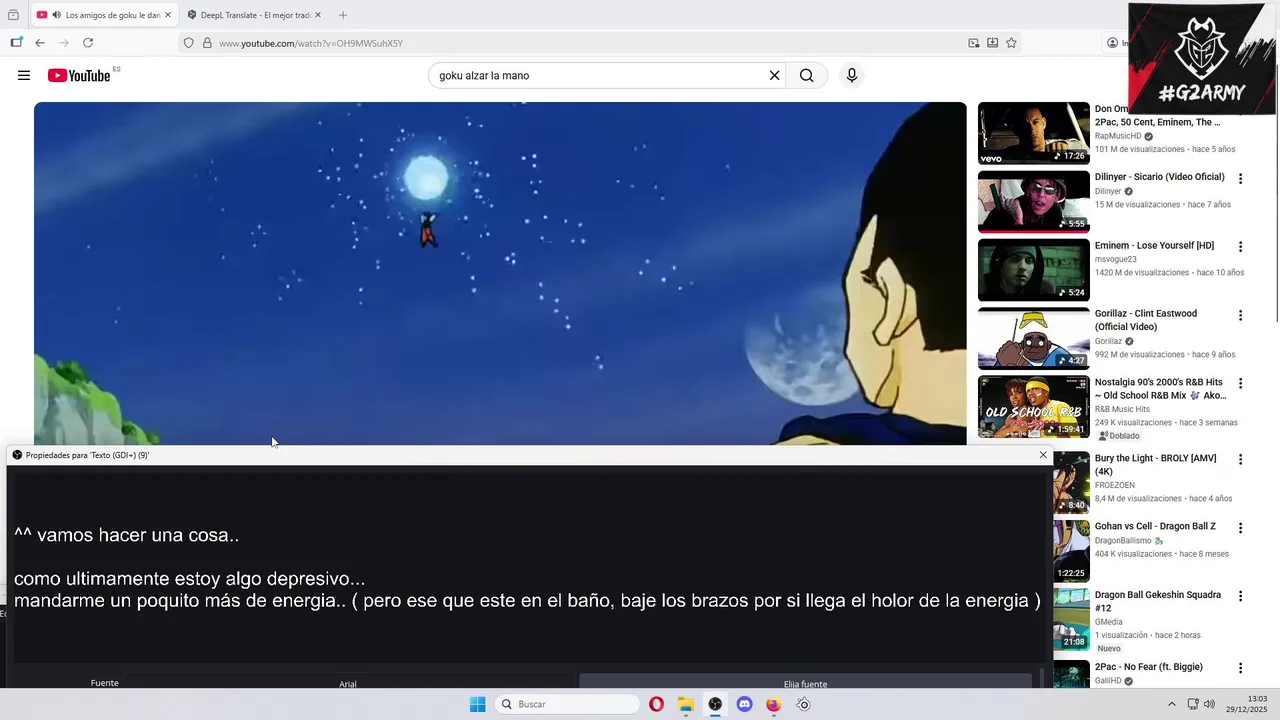Open YouTube hamburger guide menu

pos(24,76)
